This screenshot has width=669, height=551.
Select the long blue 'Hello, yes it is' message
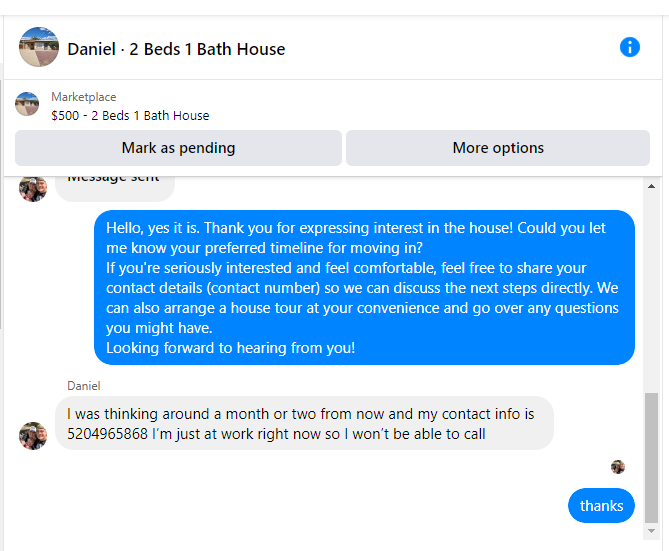coord(364,288)
